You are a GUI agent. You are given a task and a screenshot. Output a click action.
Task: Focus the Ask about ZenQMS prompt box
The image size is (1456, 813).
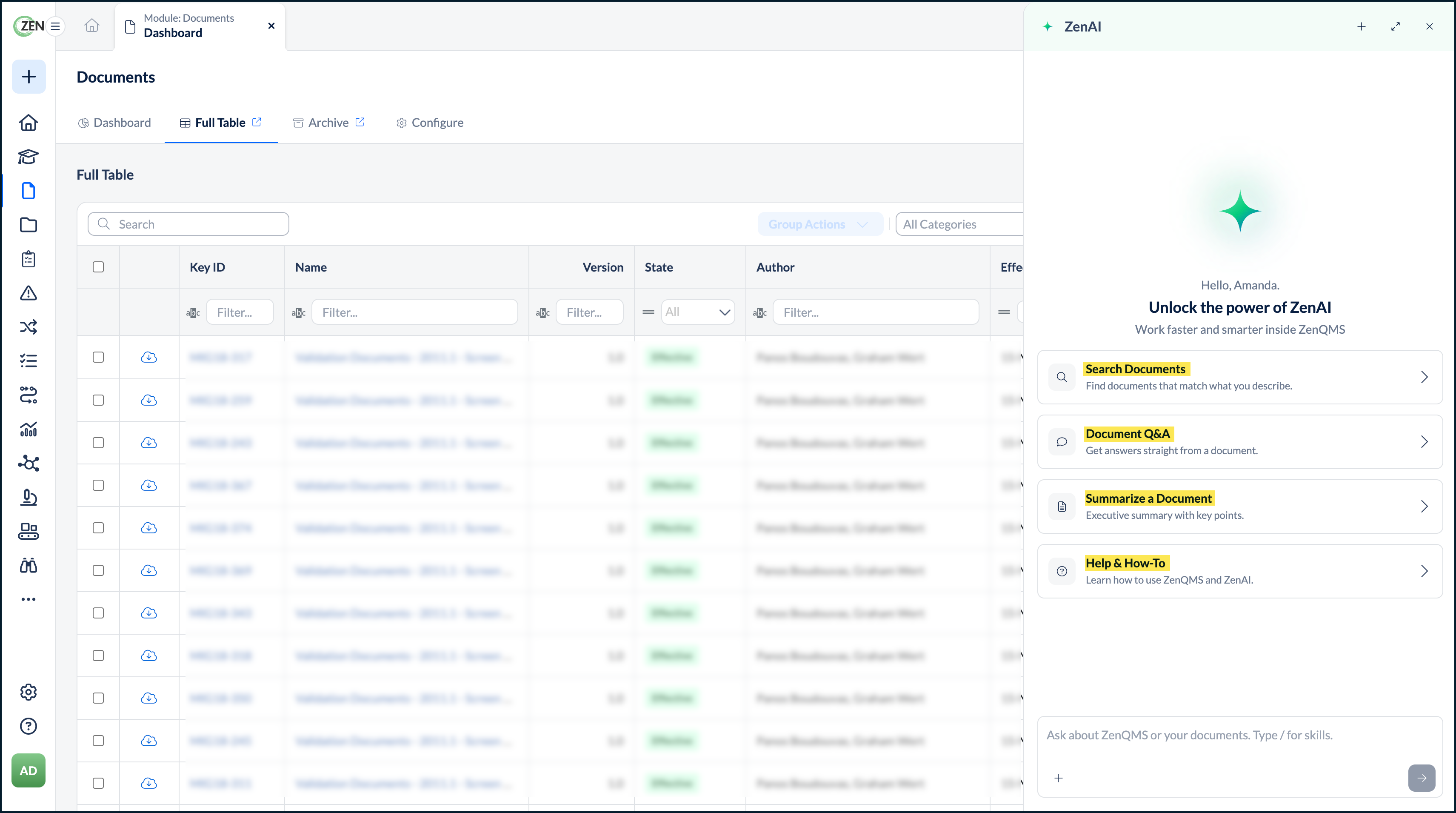click(x=1240, y=735)
